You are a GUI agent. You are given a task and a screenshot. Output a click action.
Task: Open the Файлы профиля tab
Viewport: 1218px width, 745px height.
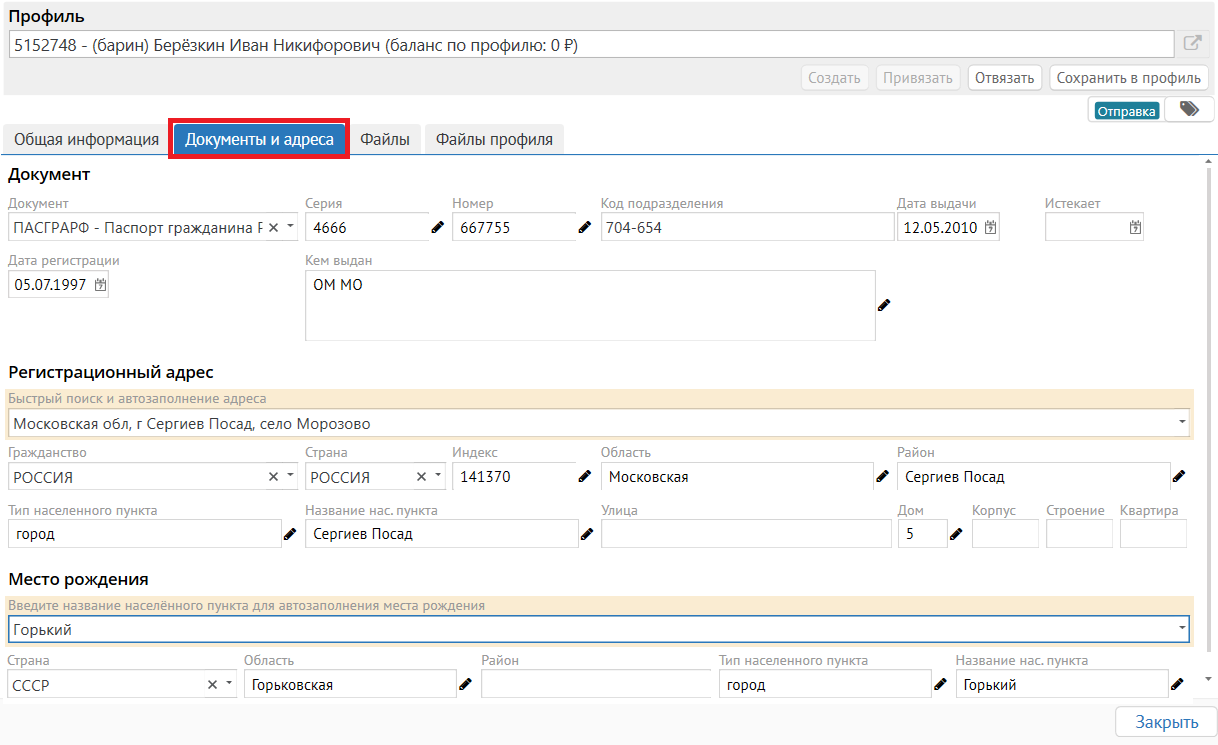click(494, 140)
